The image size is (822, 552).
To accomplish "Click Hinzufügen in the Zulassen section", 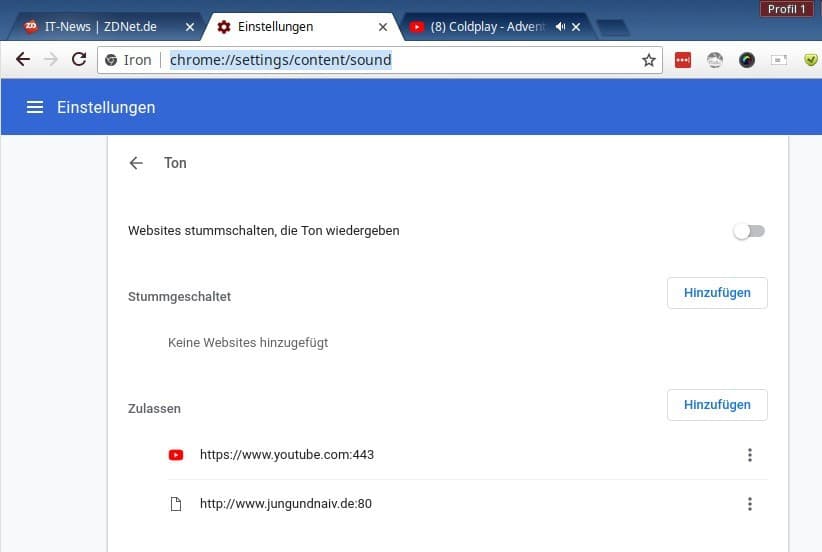I will point(717,405).
